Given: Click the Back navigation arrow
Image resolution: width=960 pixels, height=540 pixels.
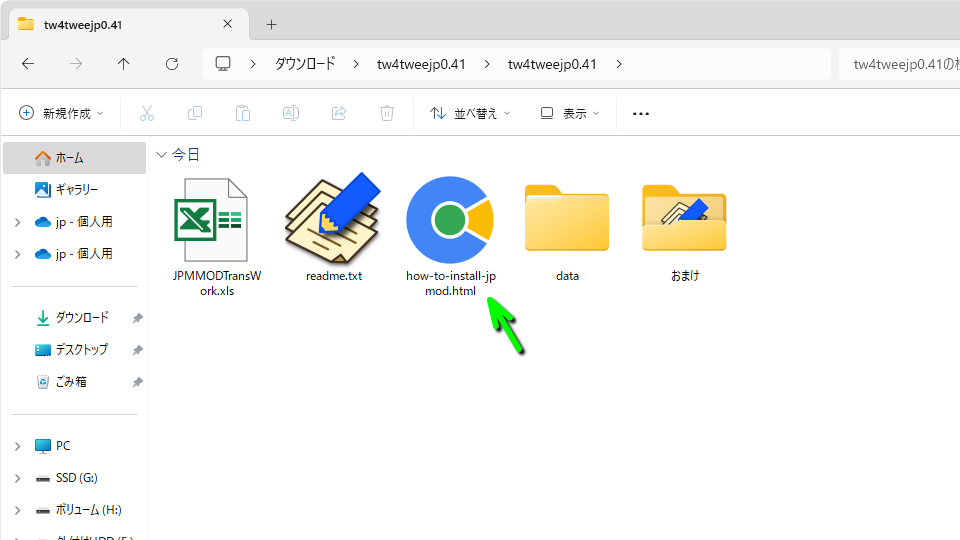Looking at the screenshot, I should point(28,64).
